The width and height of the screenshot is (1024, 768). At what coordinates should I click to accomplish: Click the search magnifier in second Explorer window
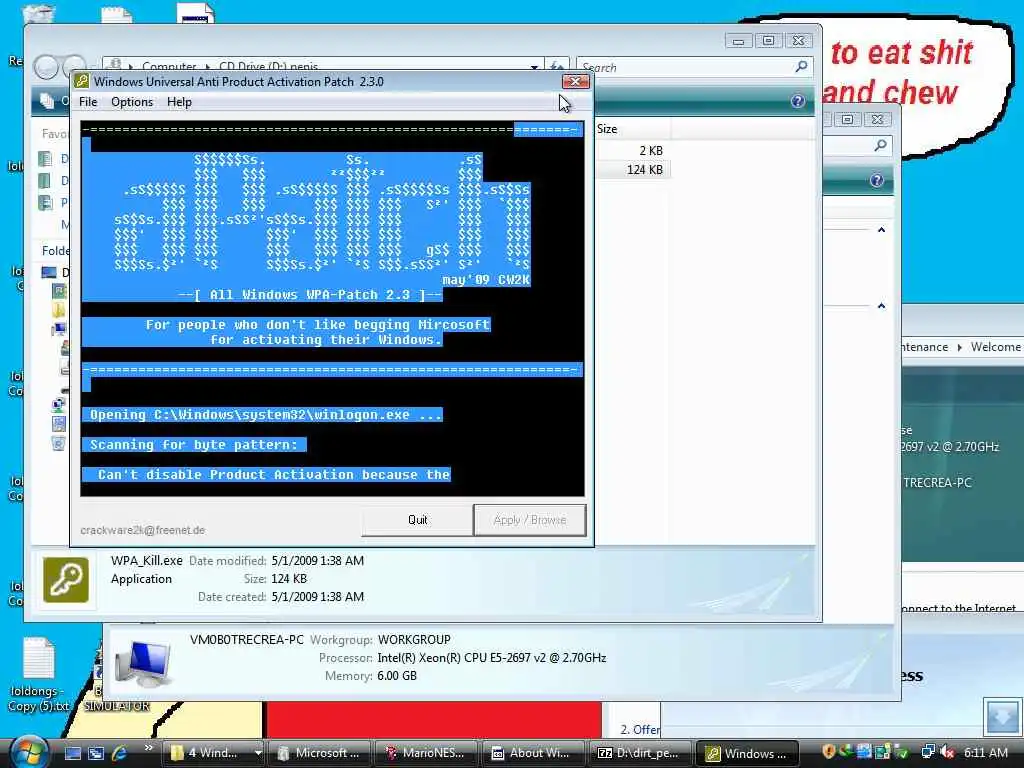(x=880, y=146)
